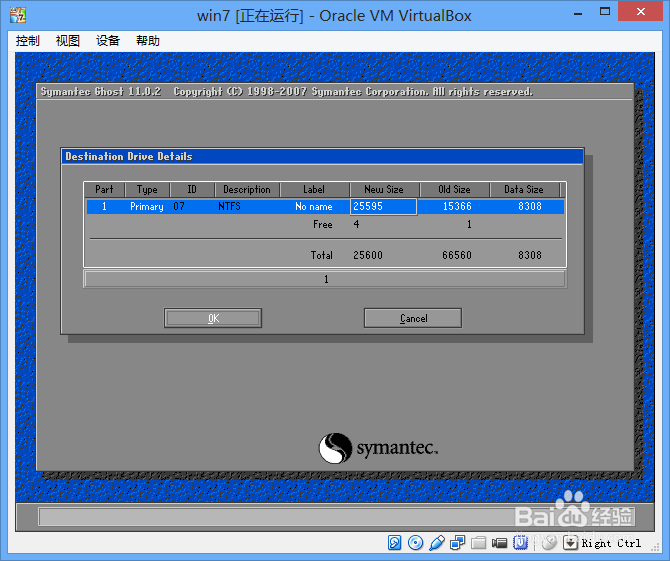Image resolution: width=670 pixels, height=561 pixels.
Task: Confirm destination drive with OK button
Action: tap(213, 318)
